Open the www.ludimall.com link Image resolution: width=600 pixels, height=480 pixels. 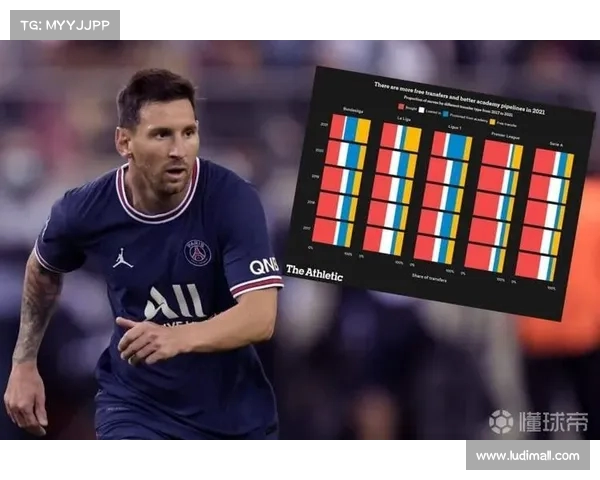(527, 455)
